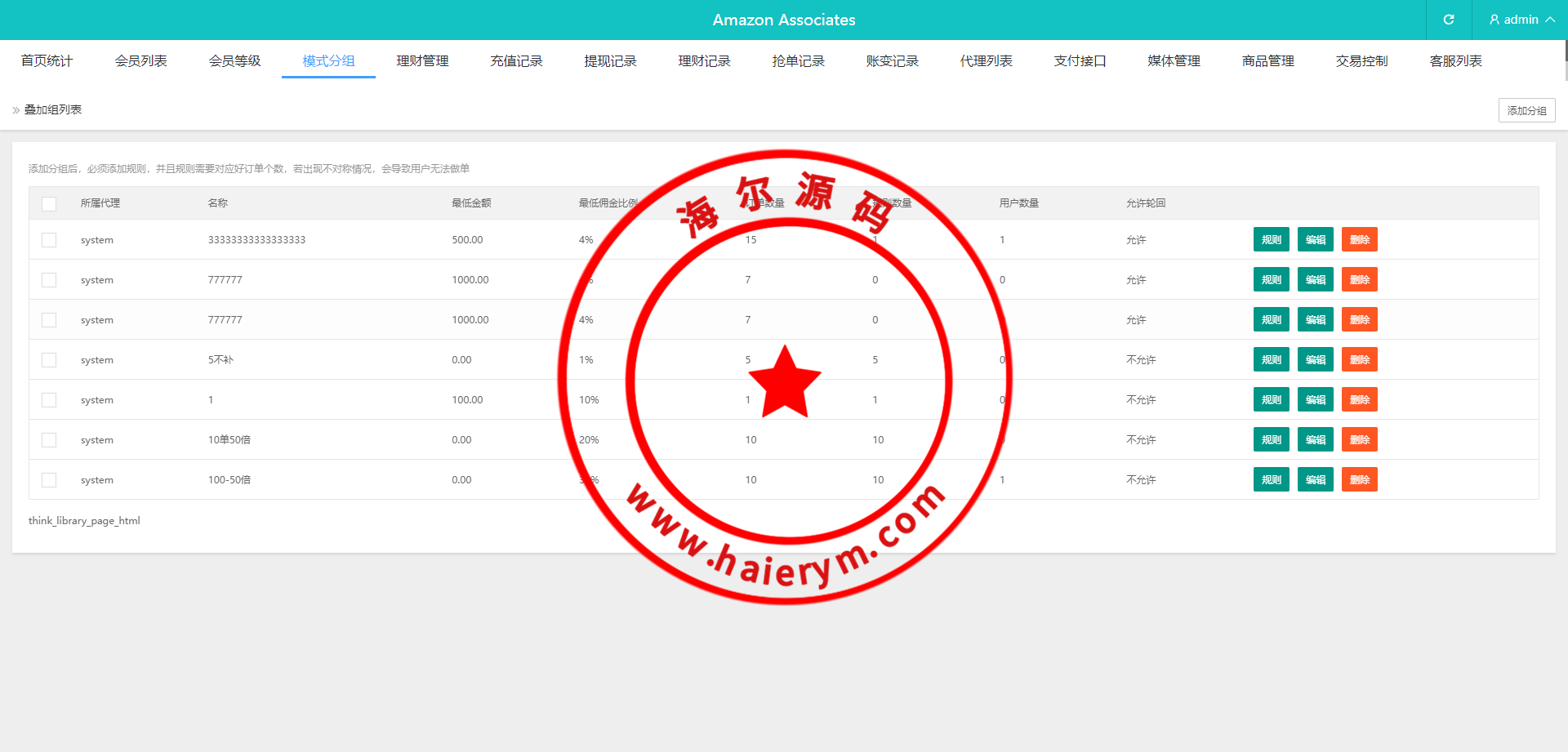Delete the 100-50倍 group with 删除
Image resolution: width=1568 pixels, height=752 pixels.
1359,480
